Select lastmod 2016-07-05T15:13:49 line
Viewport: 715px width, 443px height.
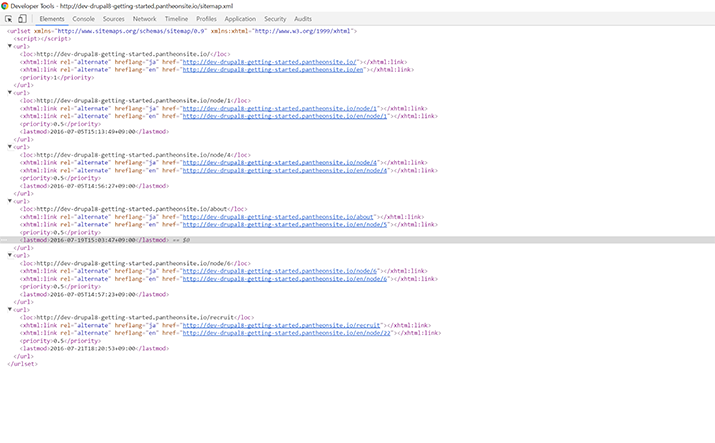tap(94, 132)
